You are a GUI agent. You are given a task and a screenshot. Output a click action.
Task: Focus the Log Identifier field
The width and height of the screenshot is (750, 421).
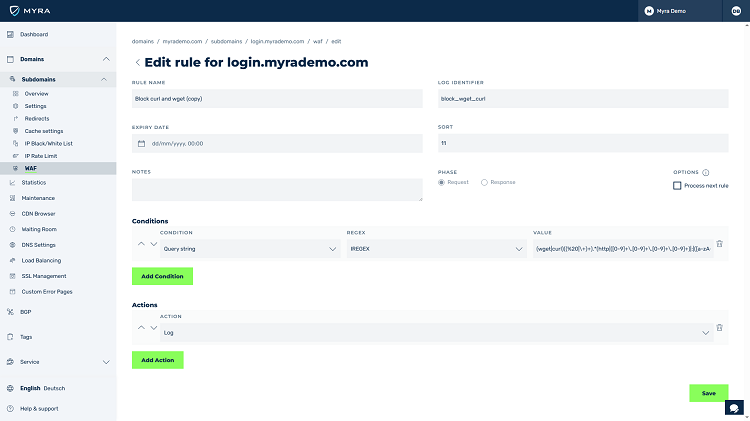coord(583,99)
